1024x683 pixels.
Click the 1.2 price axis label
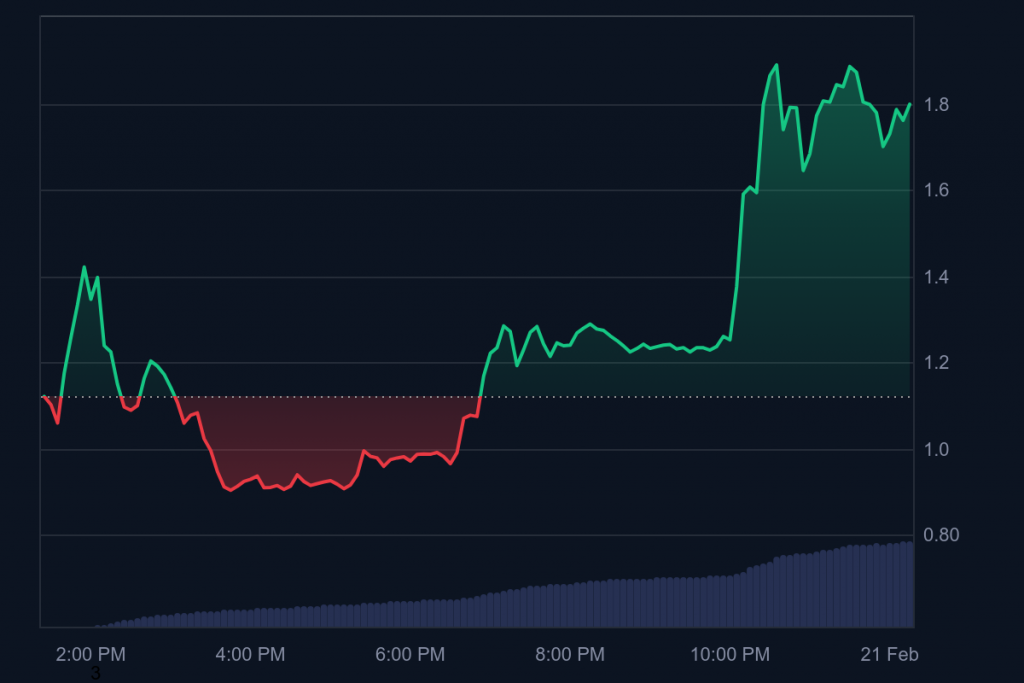936,362
